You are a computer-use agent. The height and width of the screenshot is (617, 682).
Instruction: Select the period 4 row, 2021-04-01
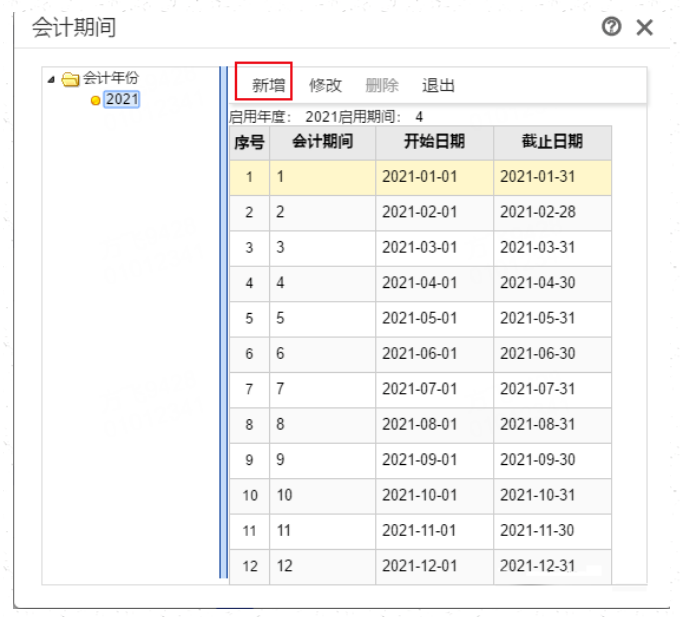click(x=421, y=283)
